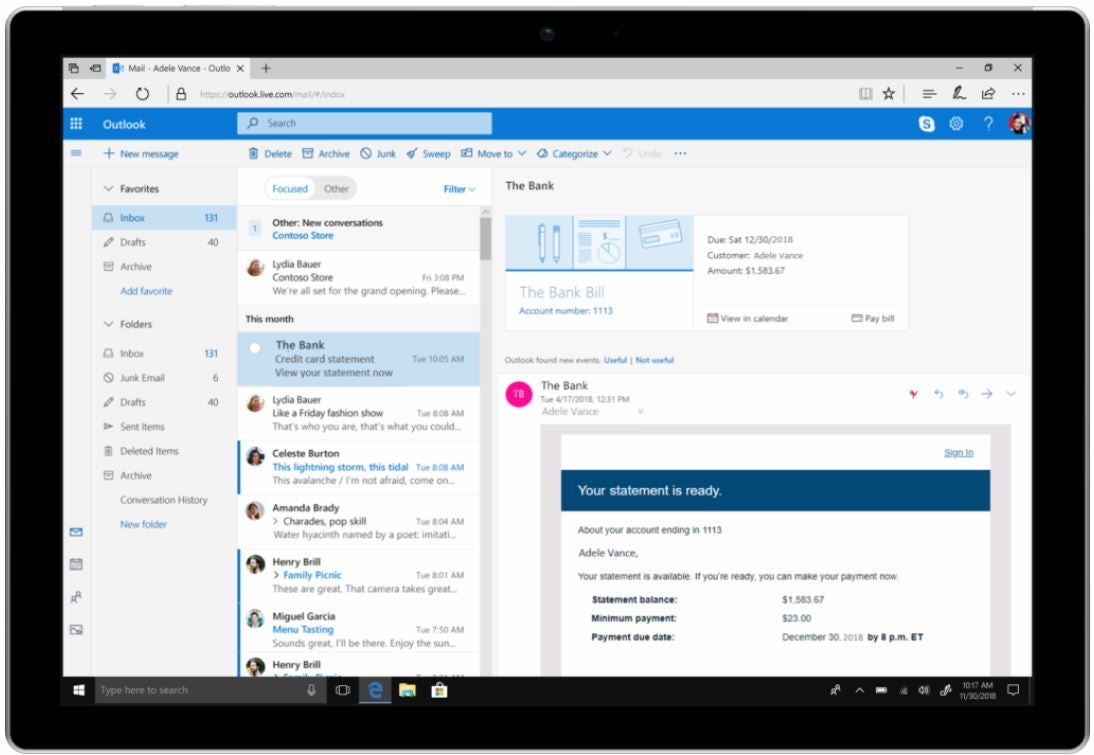1094x755 pixels.
Task: Switch to Other inbox
Action: pyautogui.click(x=336, y=188)
